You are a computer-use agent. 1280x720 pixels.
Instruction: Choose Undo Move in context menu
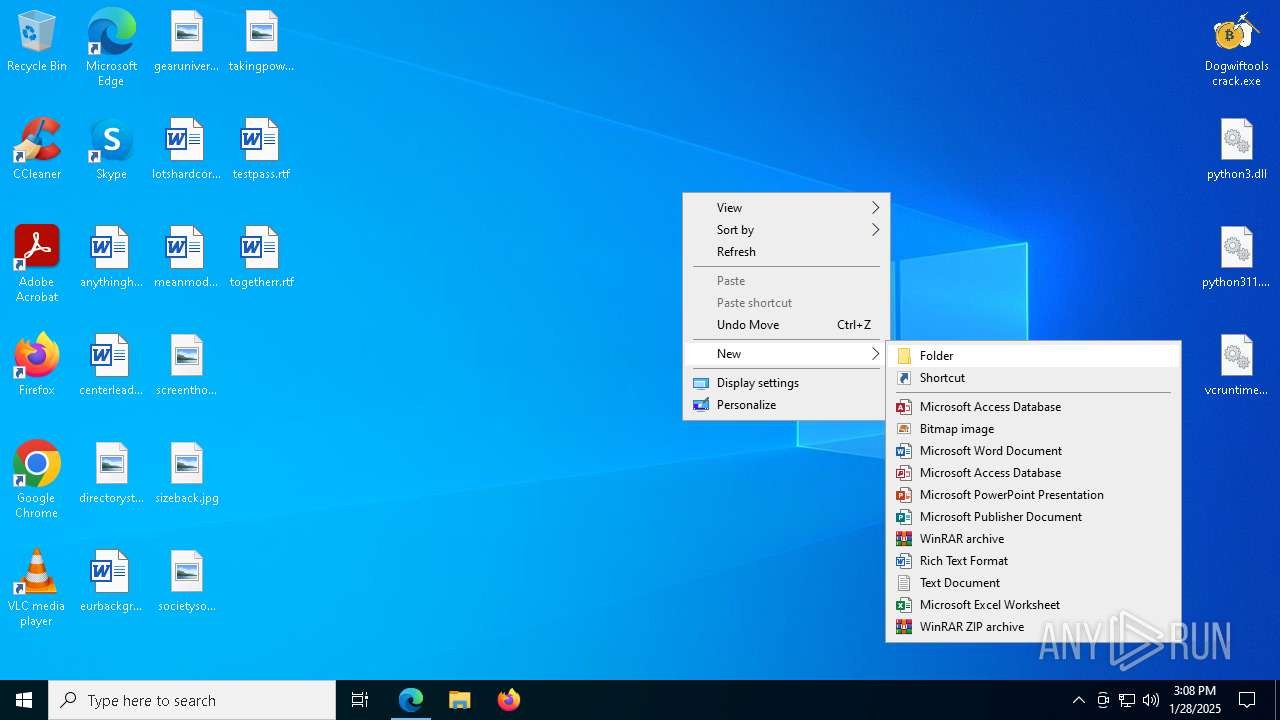pyautogui.click(x=786, y=325)
